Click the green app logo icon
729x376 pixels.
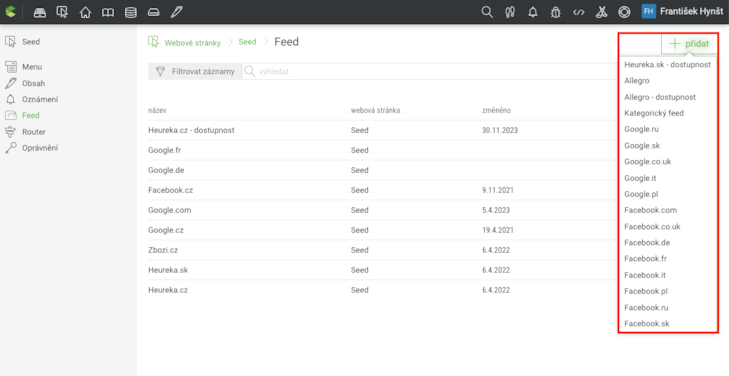[x=10, y=12]
